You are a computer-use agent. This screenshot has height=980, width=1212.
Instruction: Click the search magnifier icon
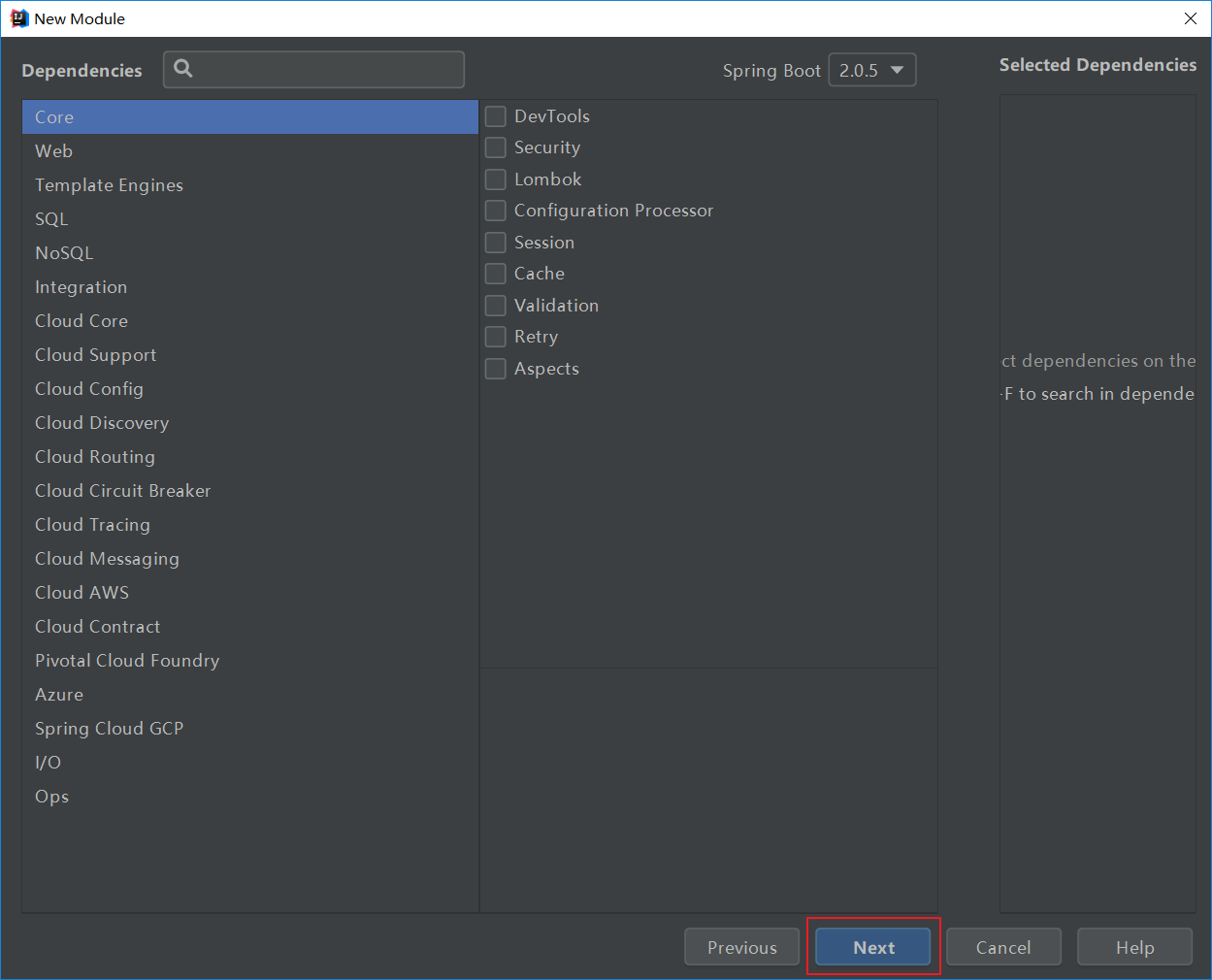183,69
